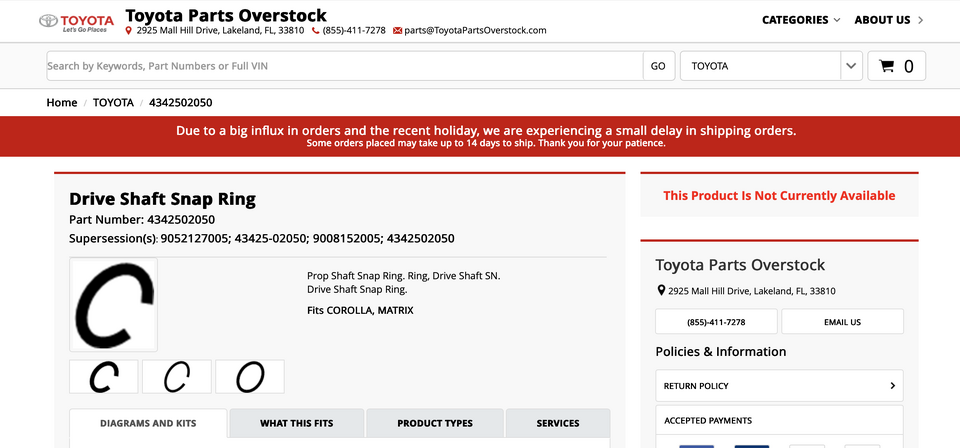Go to Home breadcrumb link
The height and width of the screenshot is (448, 960).
[62, 103]
